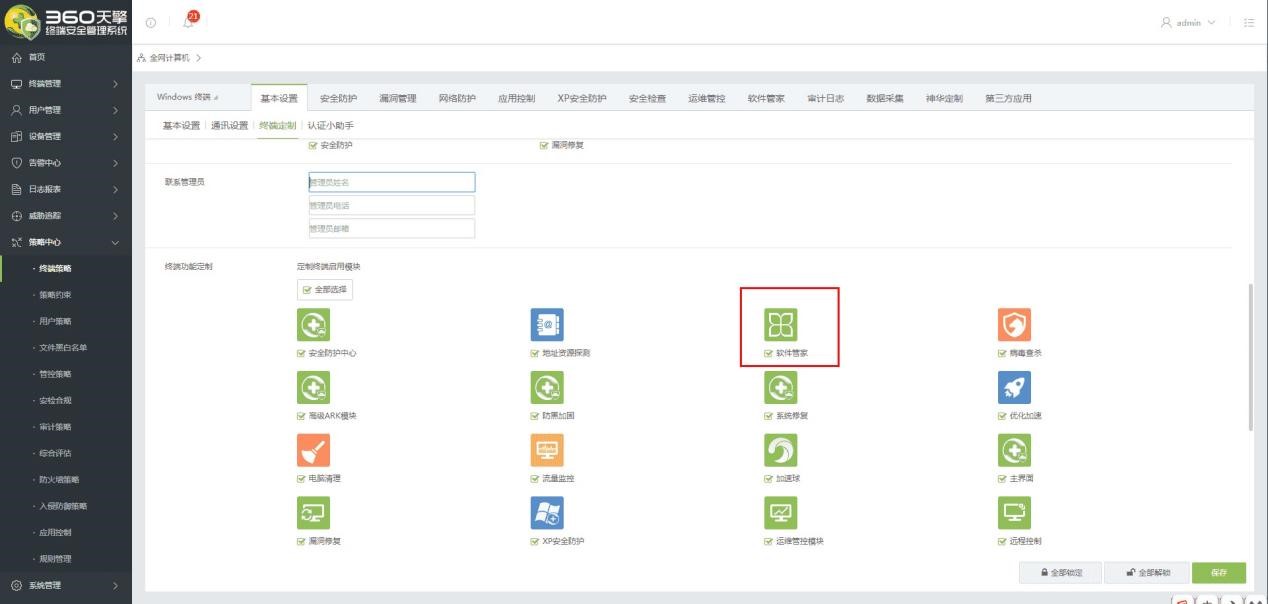Collapse the 策略中心 sidebar section
The height and width of the screenshot is (604, 1268).
point(66,242)
